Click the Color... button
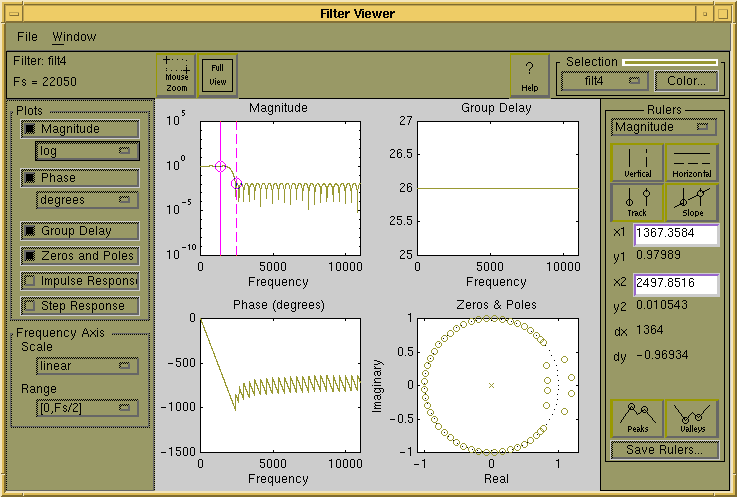 (x=686, y=81)
